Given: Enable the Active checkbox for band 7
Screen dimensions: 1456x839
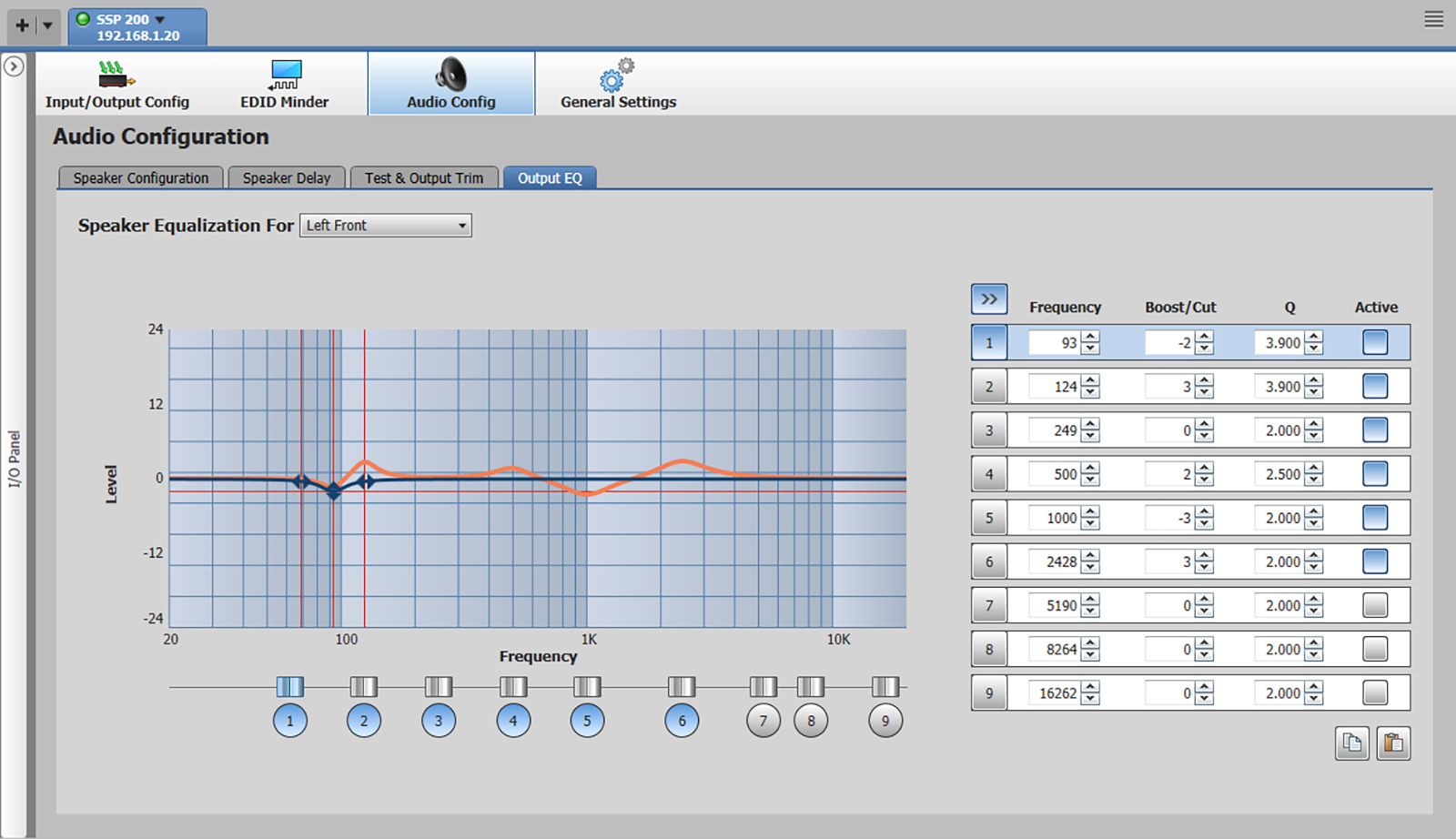Looking at the screenshot, I should click(1375, 605).
